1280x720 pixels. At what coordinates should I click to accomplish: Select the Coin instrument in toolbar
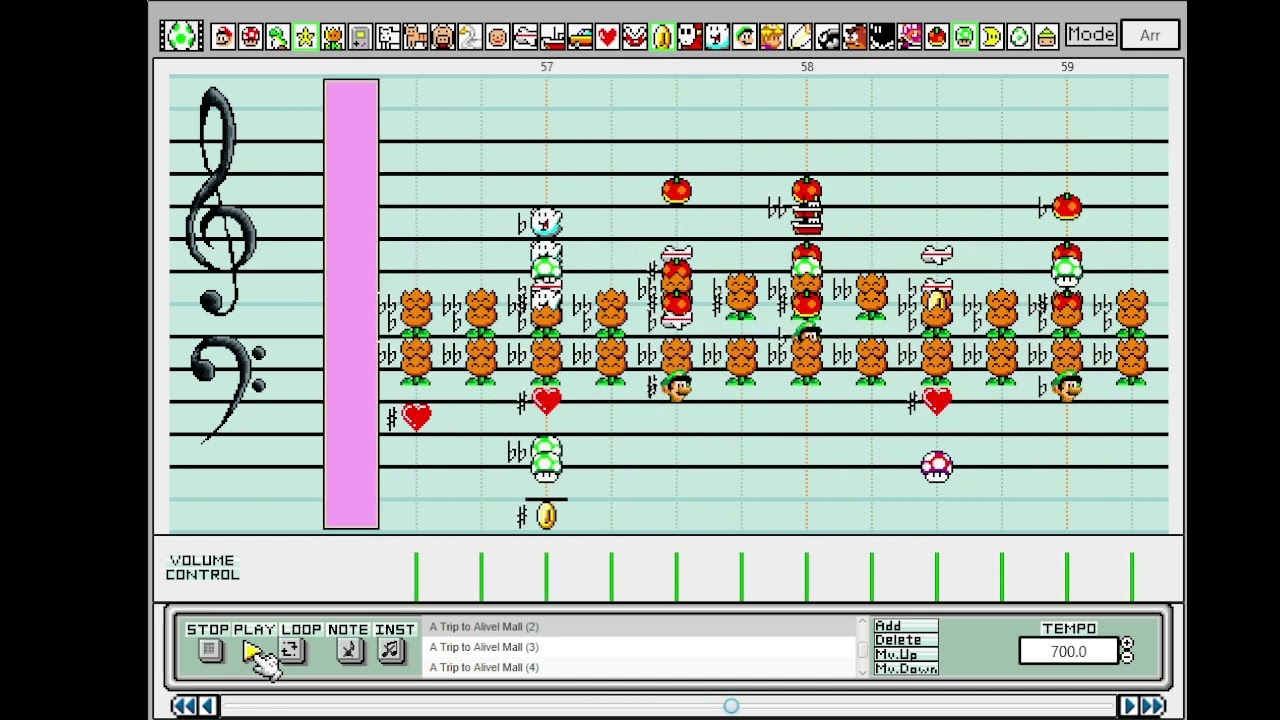point(662,37)
